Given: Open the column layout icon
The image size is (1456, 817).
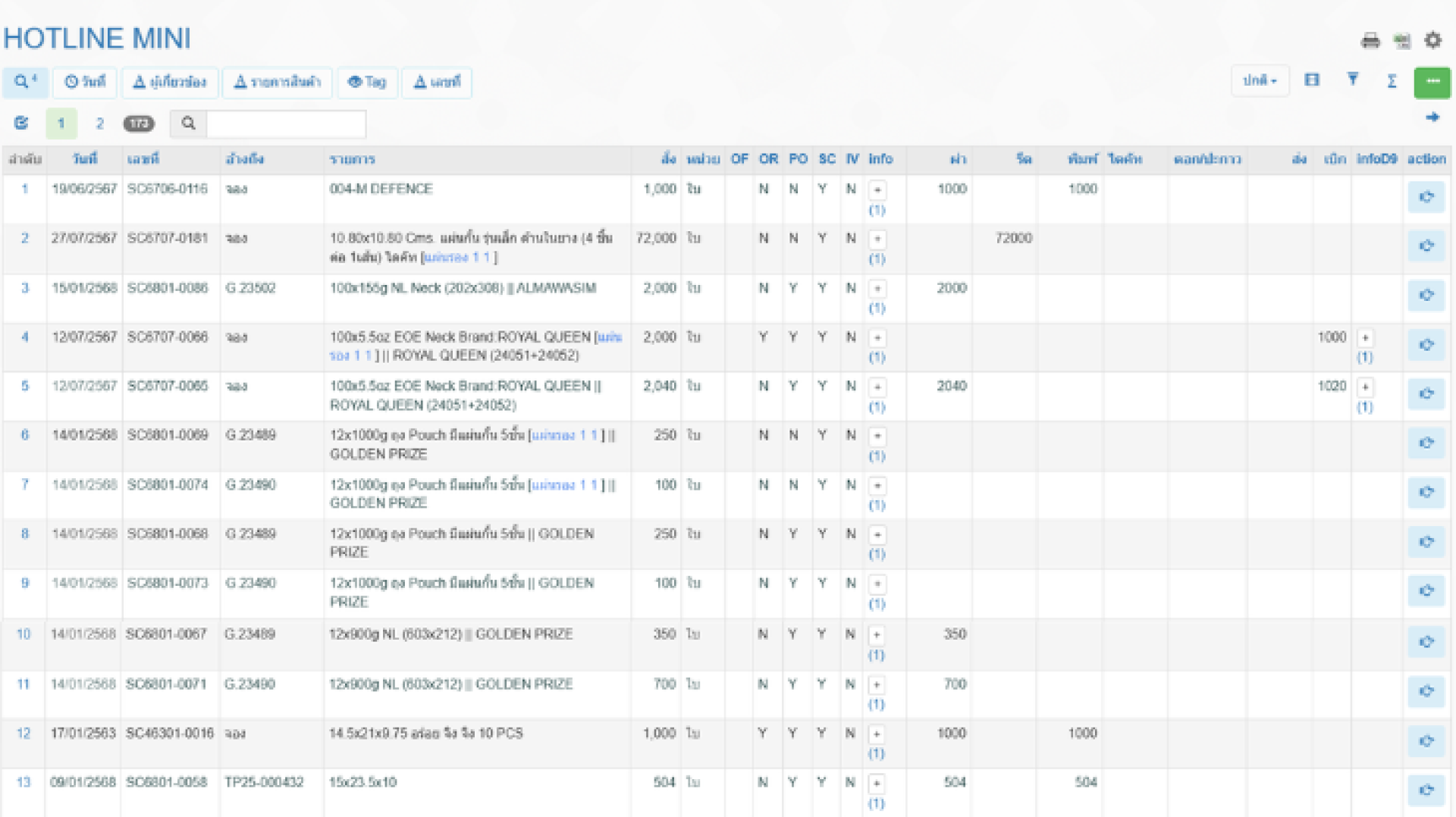Looking at the screenshot, I should [x=1312, y=80].
